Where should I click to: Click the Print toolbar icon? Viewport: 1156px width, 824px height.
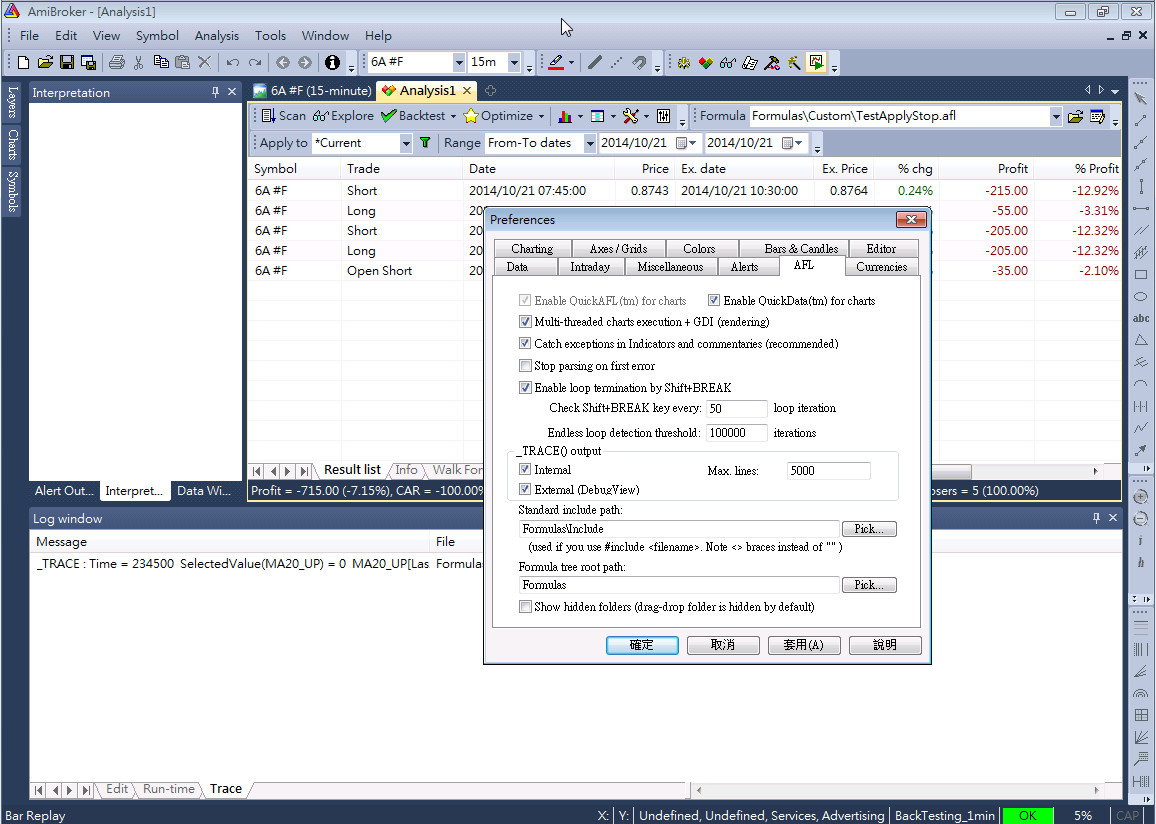pos(116,63)
